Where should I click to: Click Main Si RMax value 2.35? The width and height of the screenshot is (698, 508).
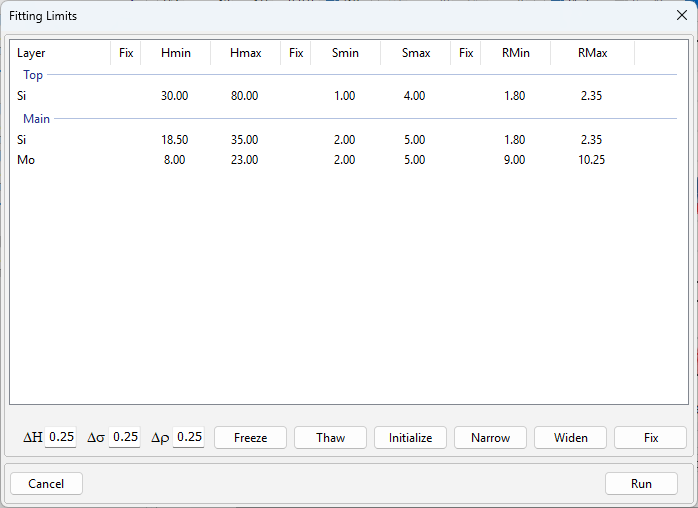click(592, 140)
